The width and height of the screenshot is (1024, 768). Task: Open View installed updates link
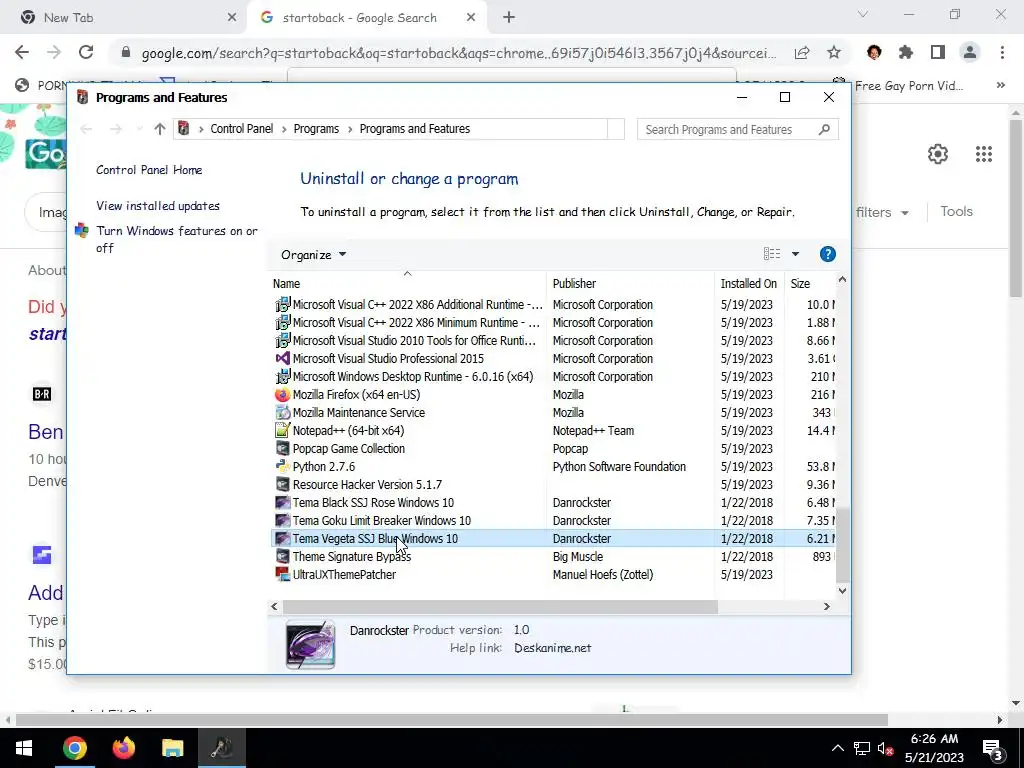click(158, 206)
